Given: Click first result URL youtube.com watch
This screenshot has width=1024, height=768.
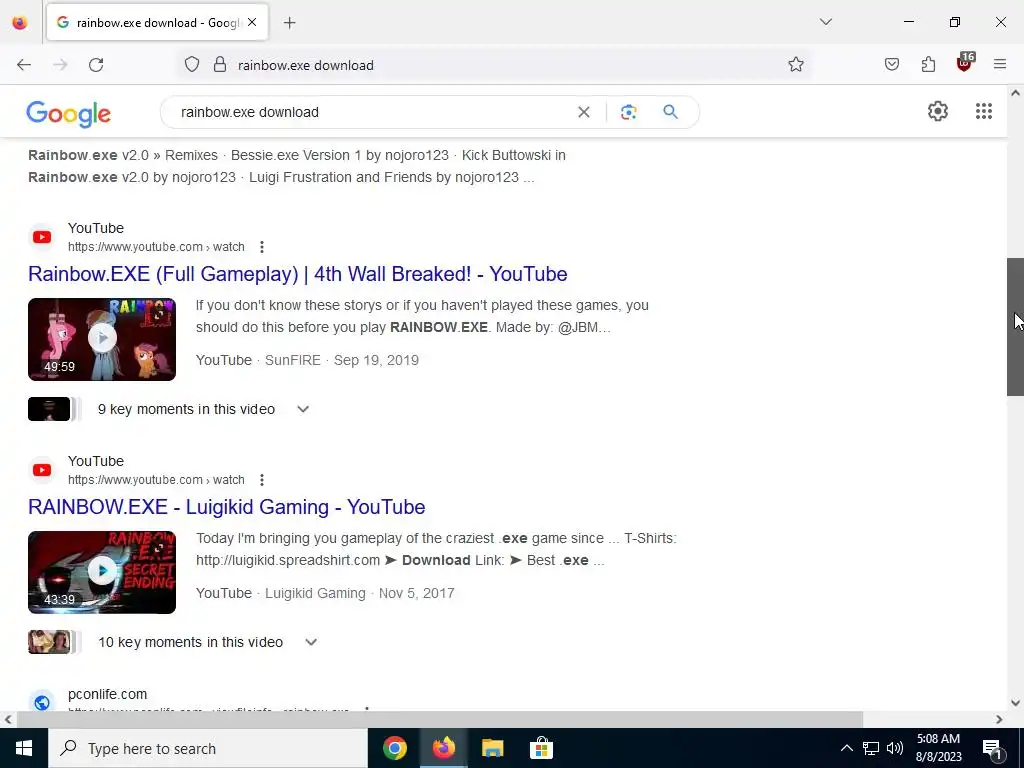Looking at the screenshot, I should pos(156,247).
